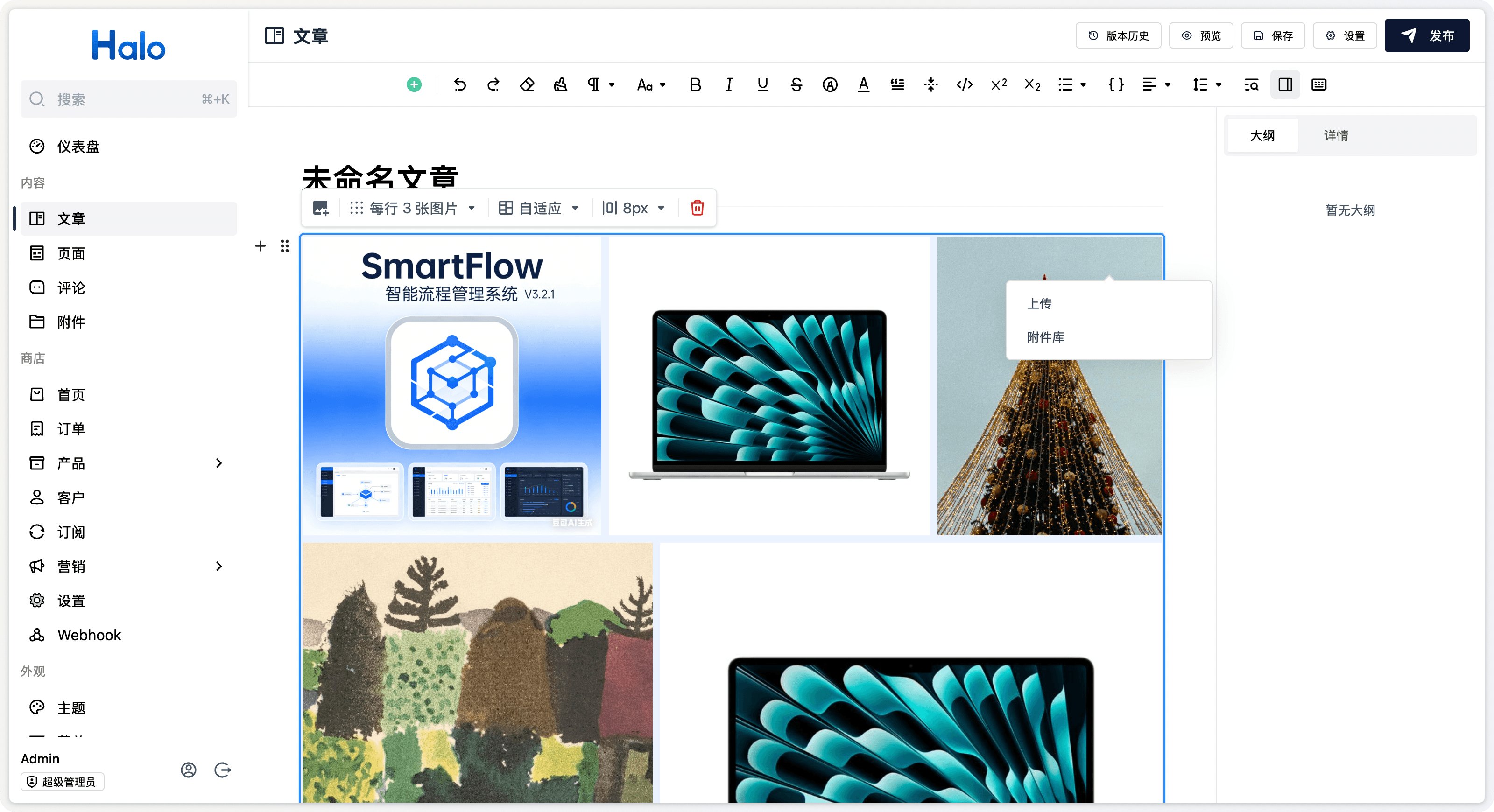The image size is (1494, 812).
Task: Toggle the sidebar panel icon
Action: (x=1285, y=84)
